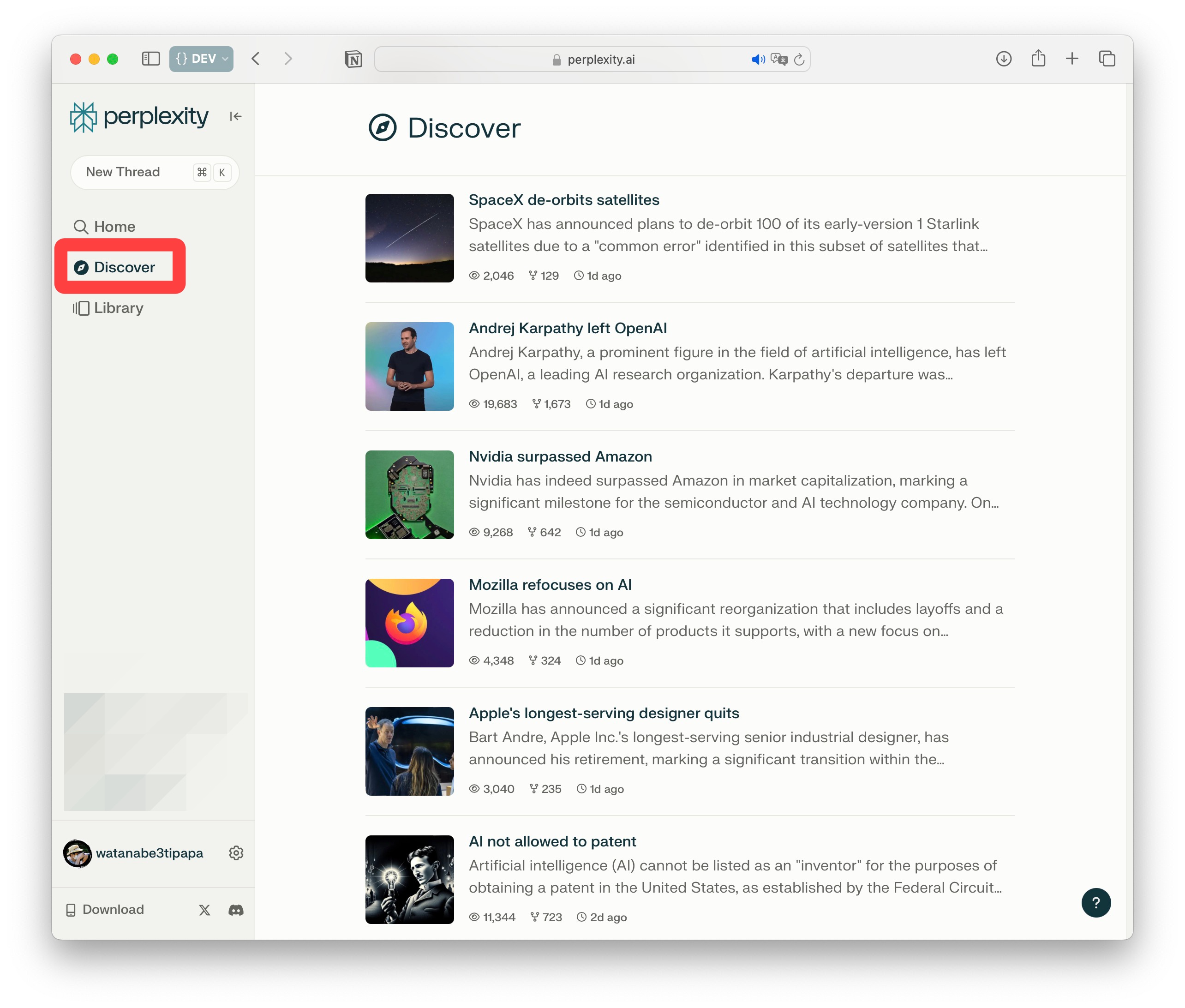Image resolution: width=1185 pixels, height=1008 pixels.
Task: Open the AI not allowed to patent article
Action: coord(552,841)
